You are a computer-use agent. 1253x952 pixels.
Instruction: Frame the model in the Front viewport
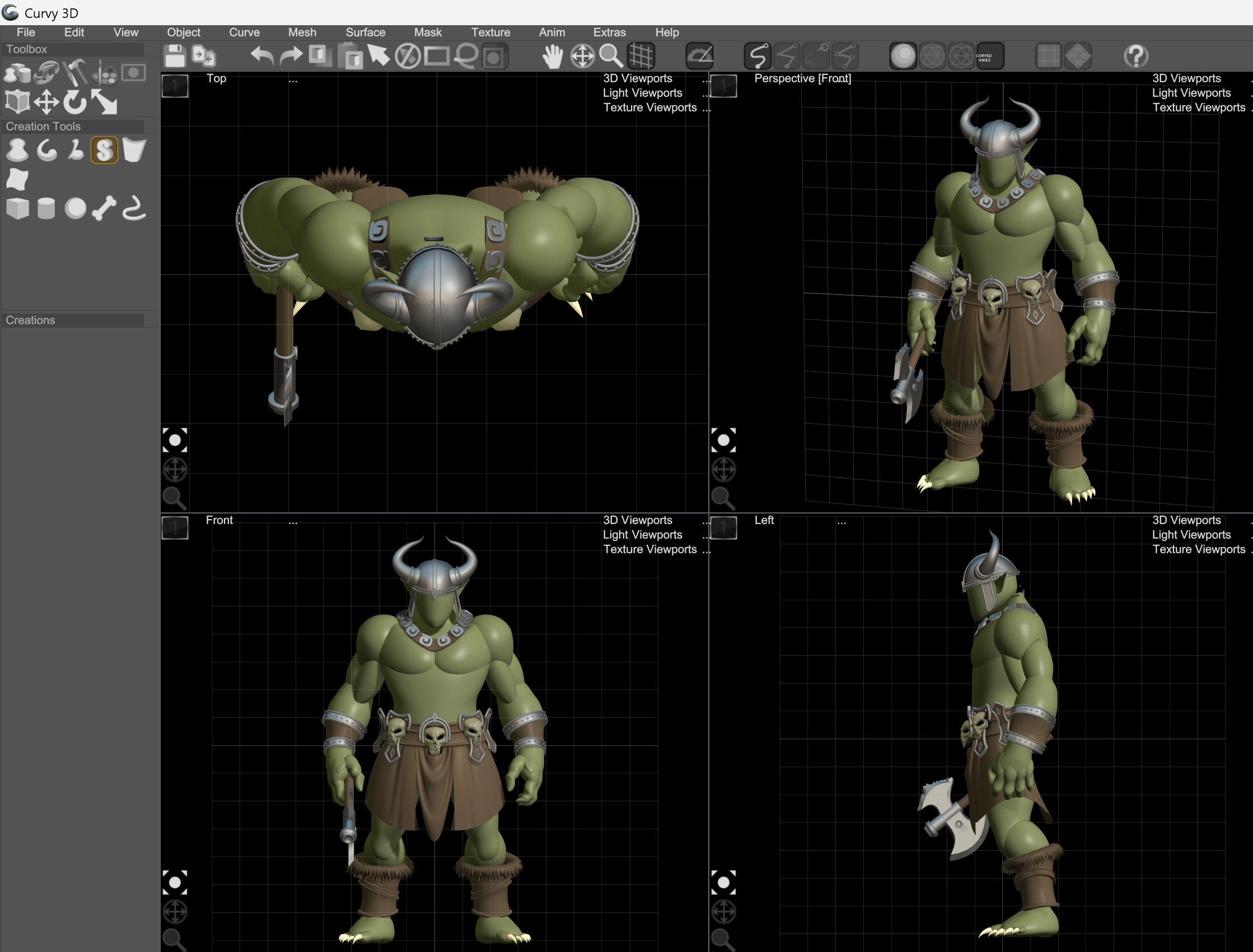coord(175,883)
